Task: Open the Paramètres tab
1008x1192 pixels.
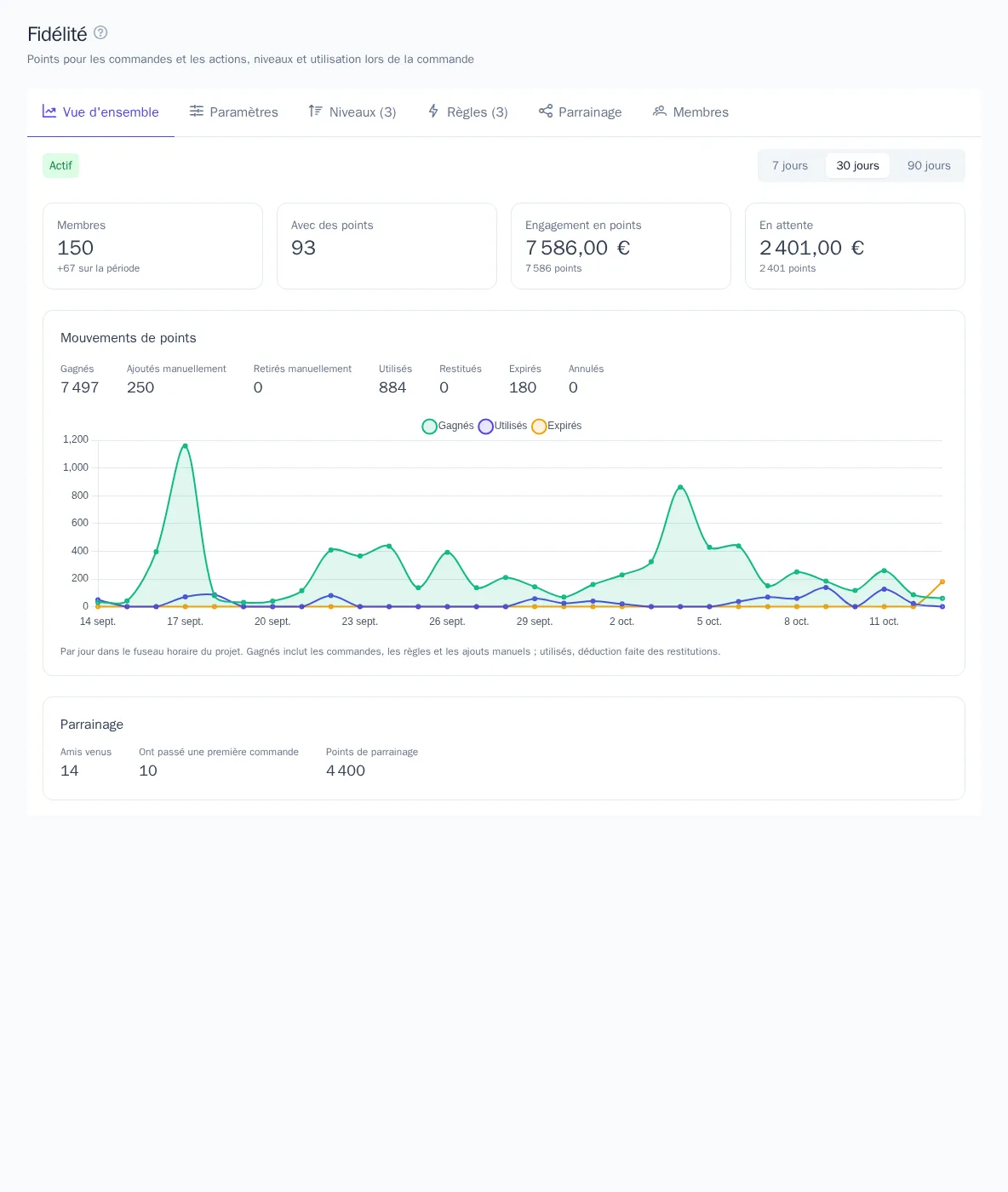Action: (234, 112)
